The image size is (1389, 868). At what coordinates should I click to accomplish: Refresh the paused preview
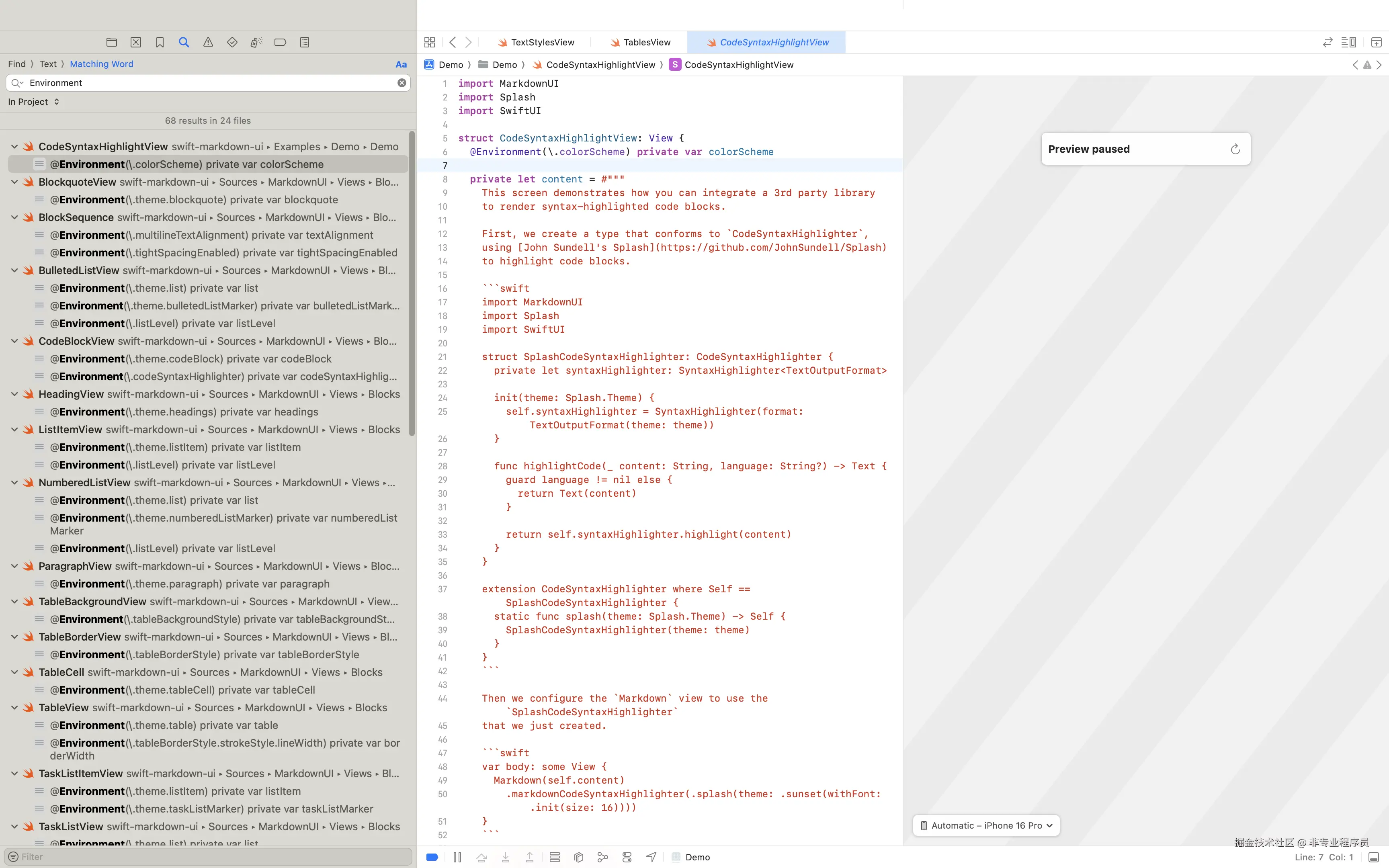click(x=1235, y=149)
